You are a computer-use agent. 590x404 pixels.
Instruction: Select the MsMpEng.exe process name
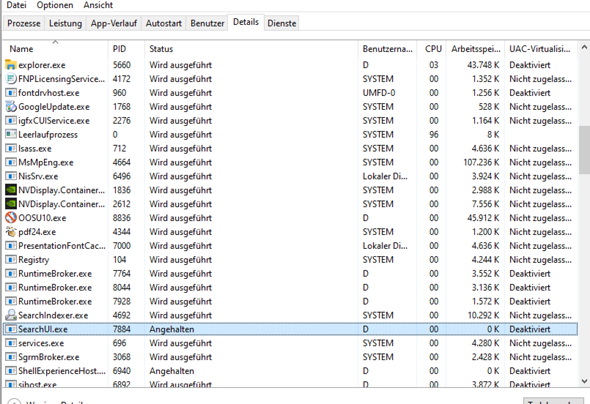pyautogui.click(x=46, y=162)
